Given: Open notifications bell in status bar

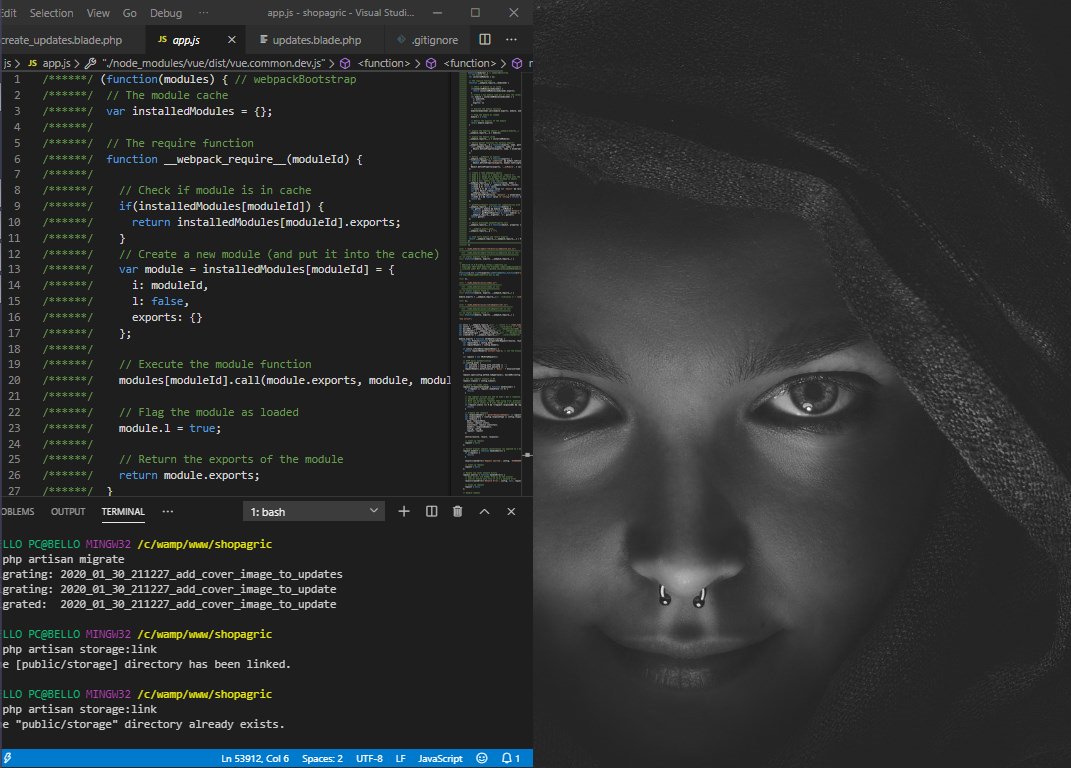Looking at the screenshot, I should [x=510, y=758].
